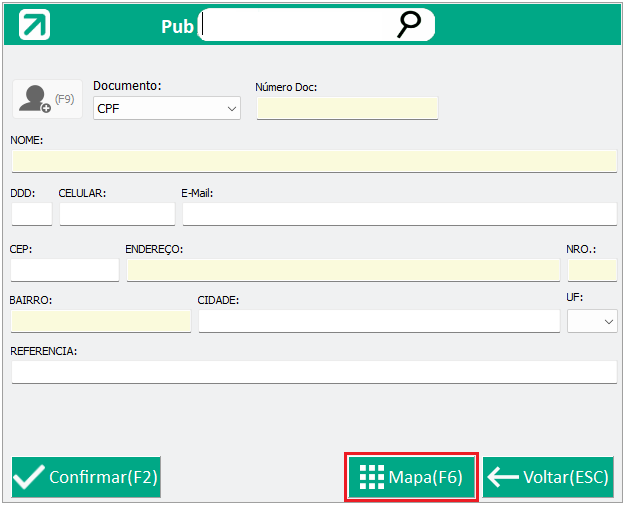Select the DDD input box
Viewport: 625px width, 505px height.
coord(32,214)
